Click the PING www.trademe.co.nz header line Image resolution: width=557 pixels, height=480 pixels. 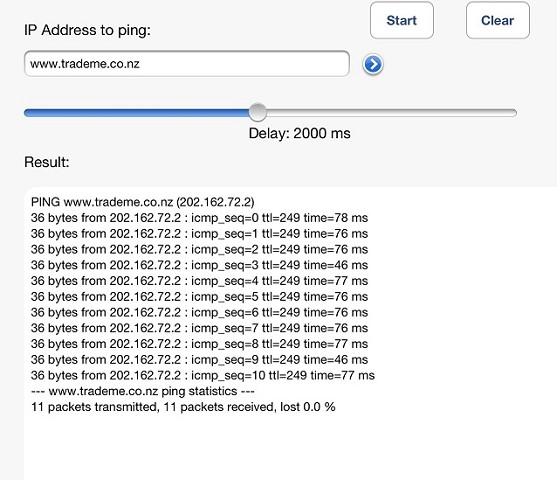[x=142, y=202]
